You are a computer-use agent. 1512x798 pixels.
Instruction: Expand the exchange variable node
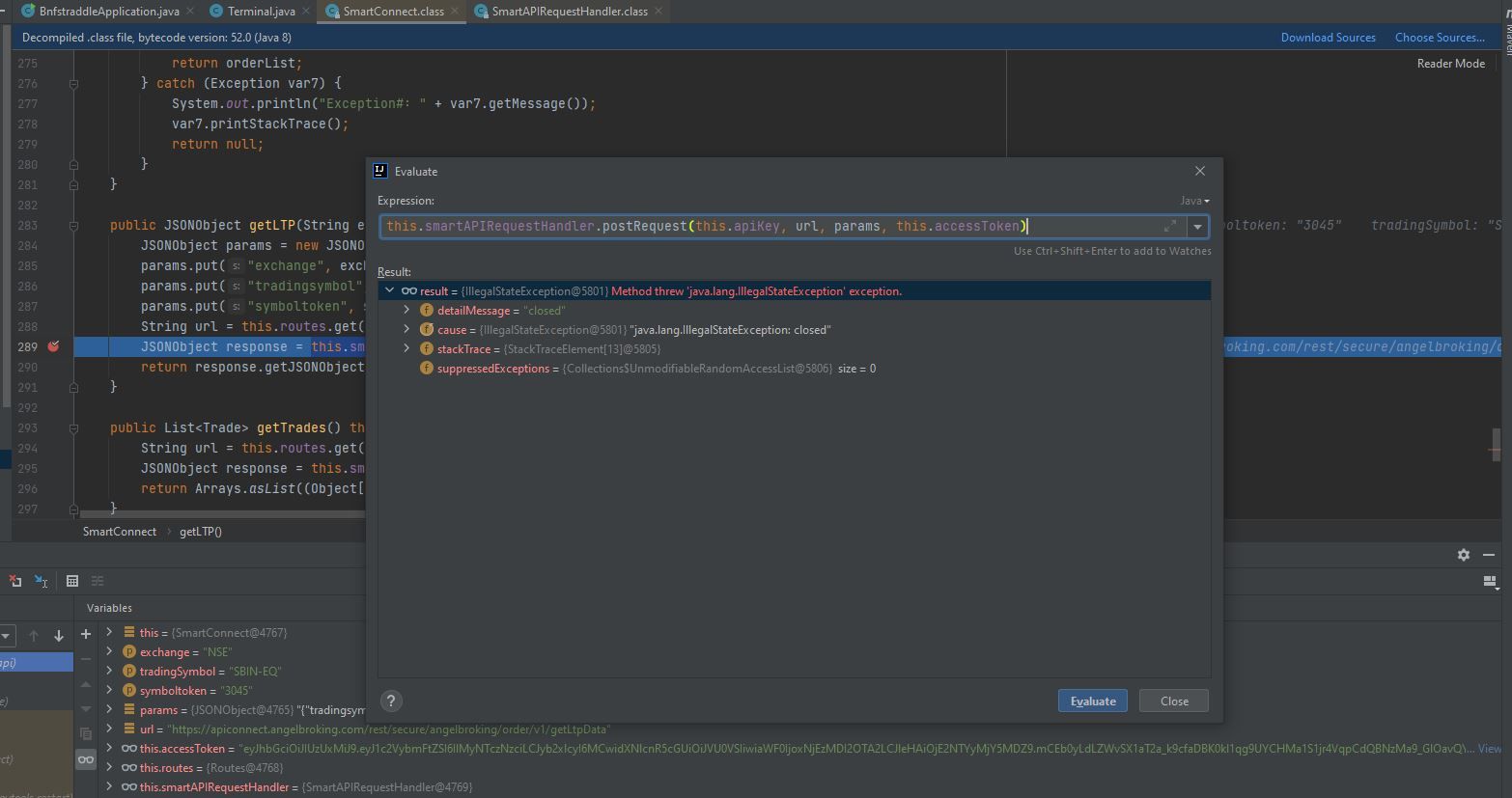click(x=109, y=652)
